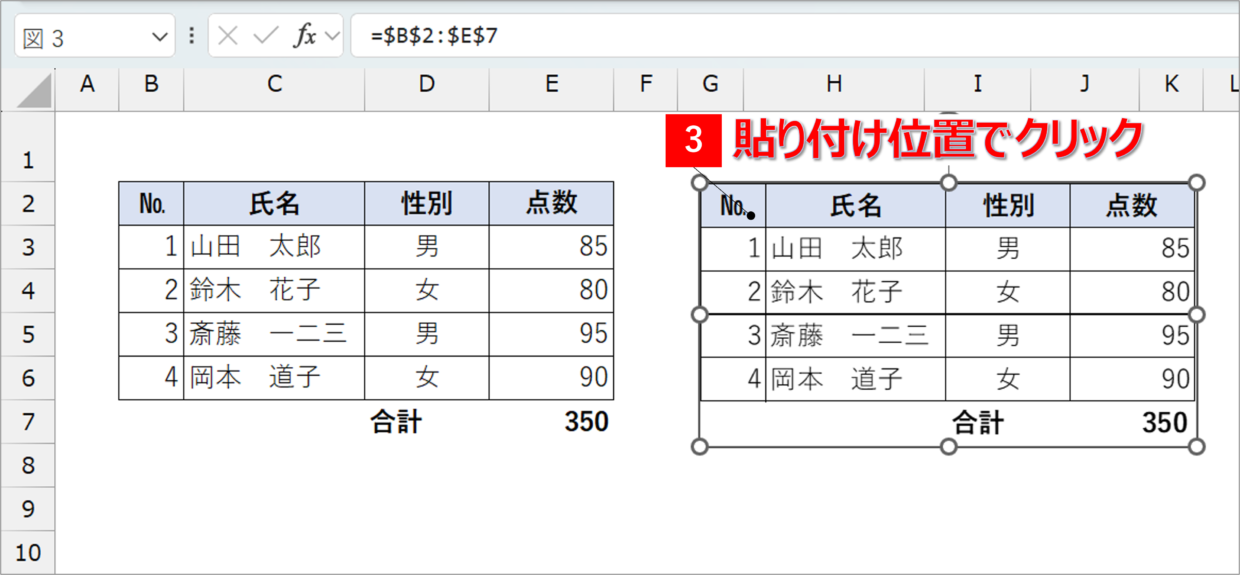
Task: Click the Name Box showing 図 3
Action: [x=95, y=37]
